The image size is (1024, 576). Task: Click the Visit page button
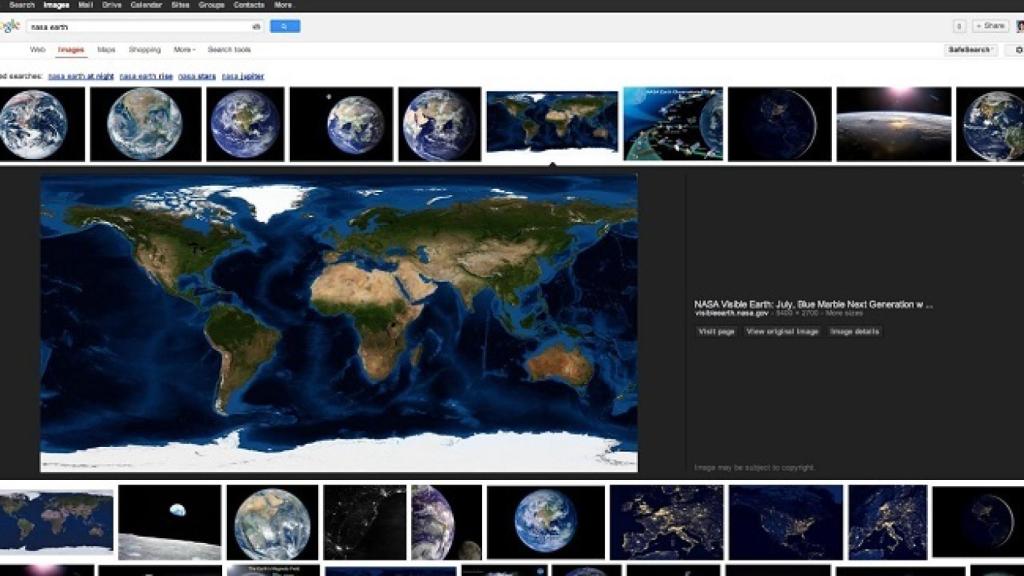pos(715,331)
